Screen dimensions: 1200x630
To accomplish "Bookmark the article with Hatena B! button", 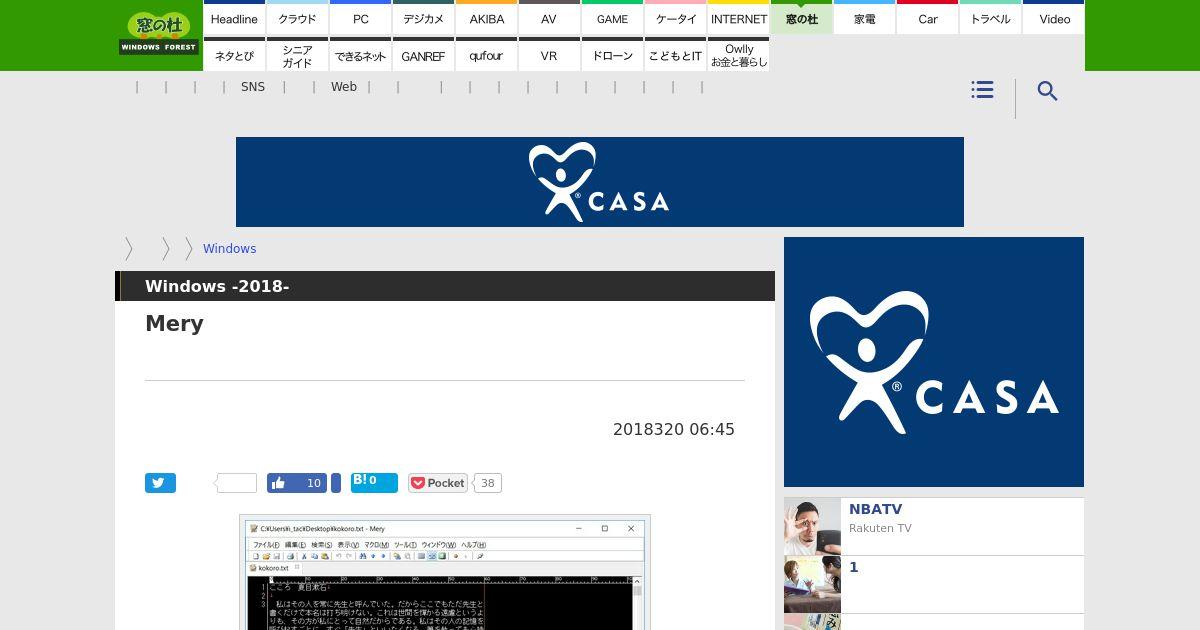I will tap(374, 483).
